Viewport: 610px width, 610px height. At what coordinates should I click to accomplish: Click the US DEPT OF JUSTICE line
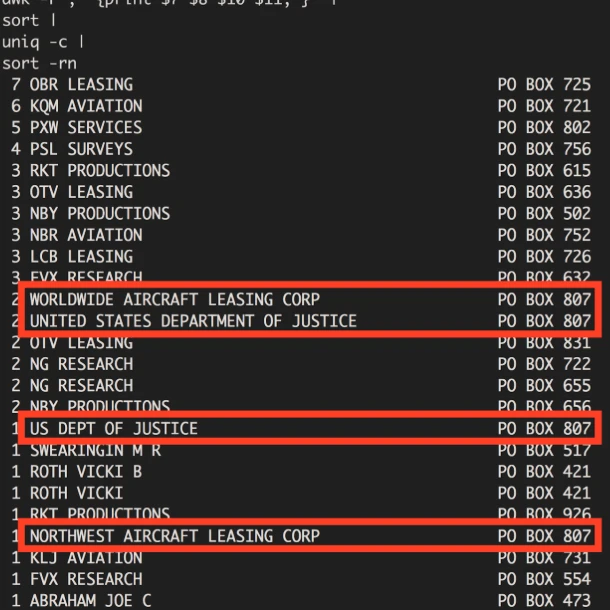point(114,428)
